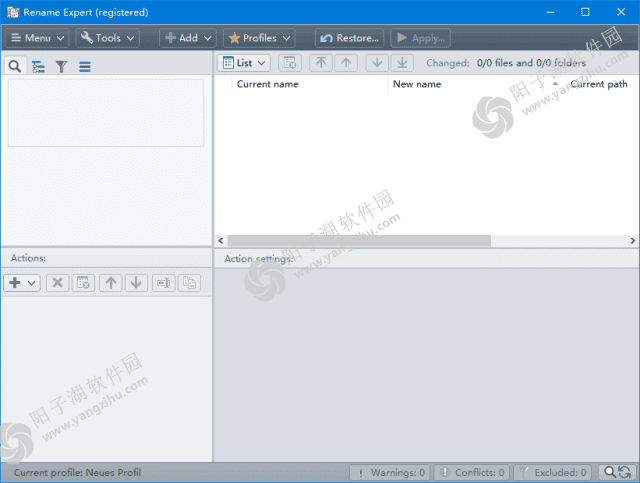Select the magnifier search tab
This screenshot has width=640, height=483.
point(15,66)
